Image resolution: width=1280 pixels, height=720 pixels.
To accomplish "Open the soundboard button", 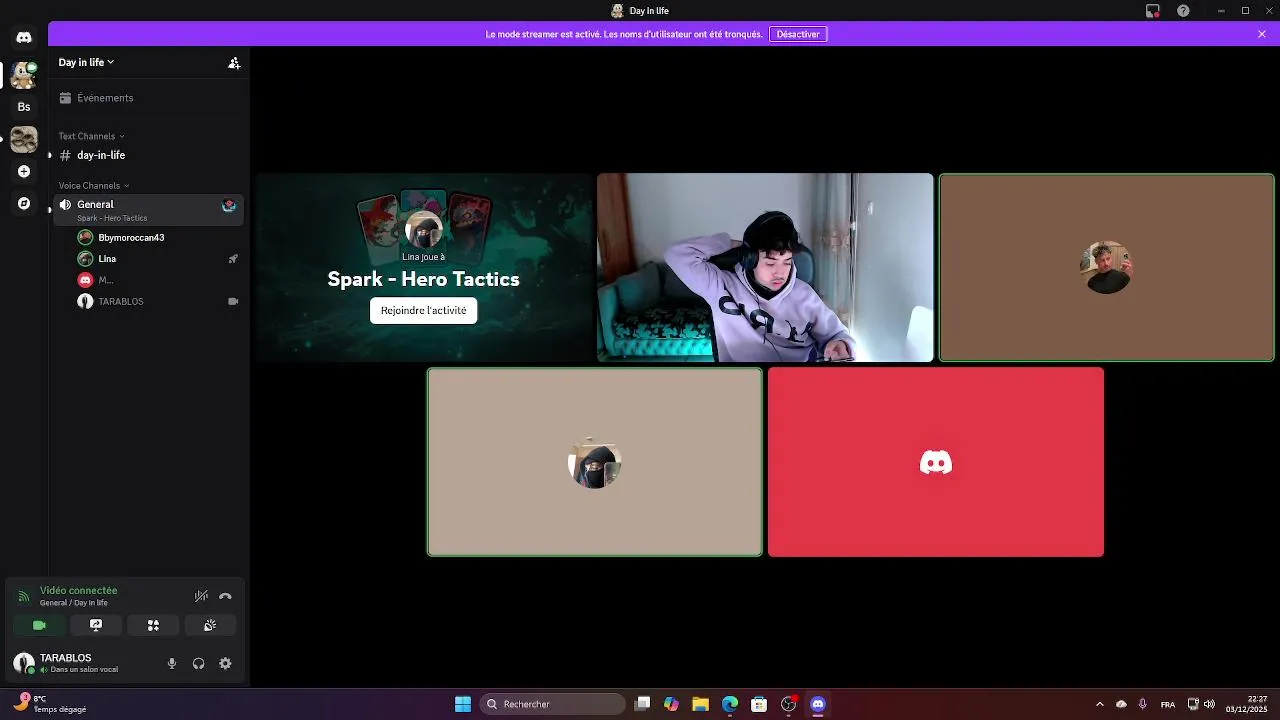I will click(210, 625).
